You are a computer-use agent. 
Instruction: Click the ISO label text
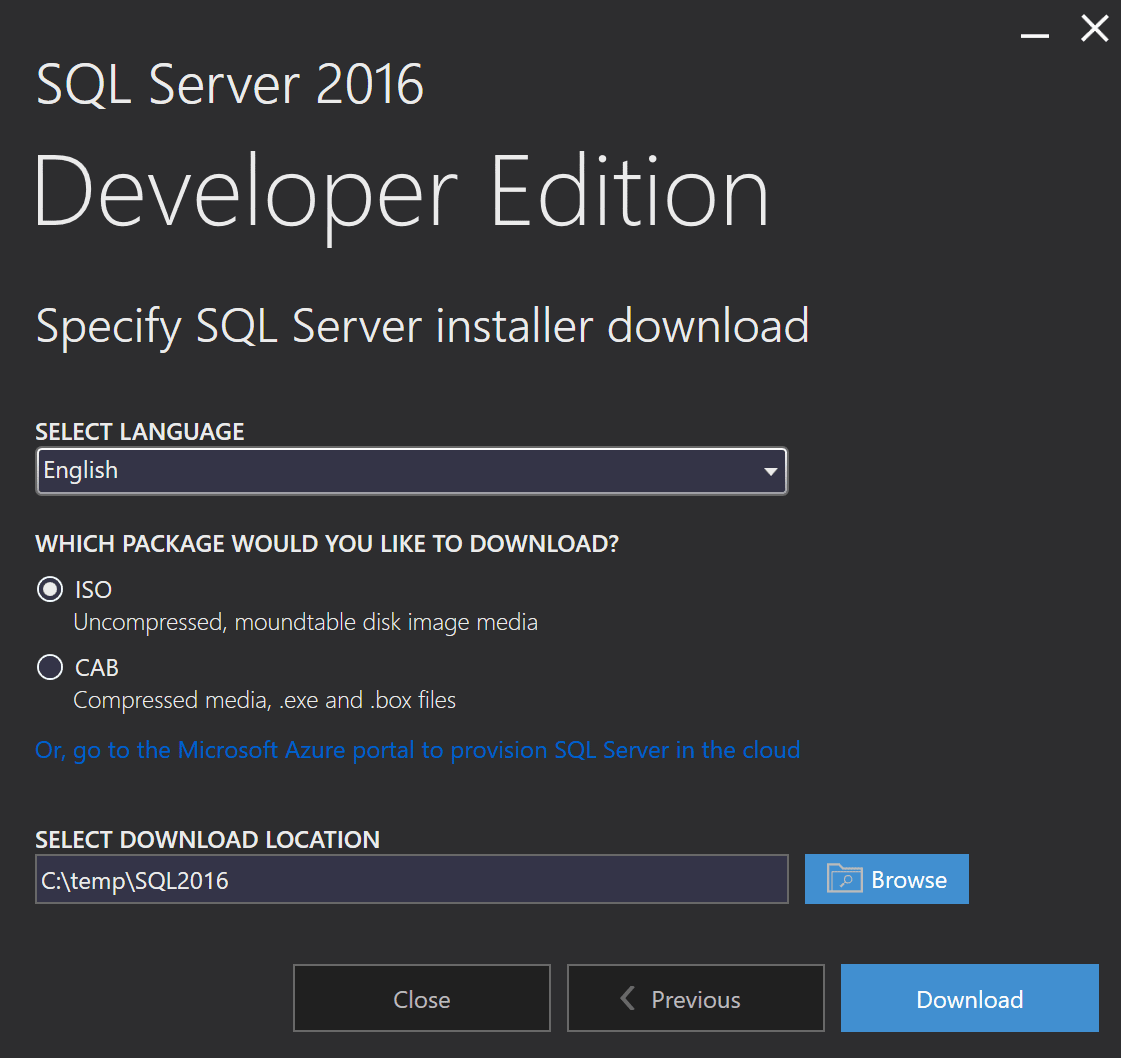[94, 590]
